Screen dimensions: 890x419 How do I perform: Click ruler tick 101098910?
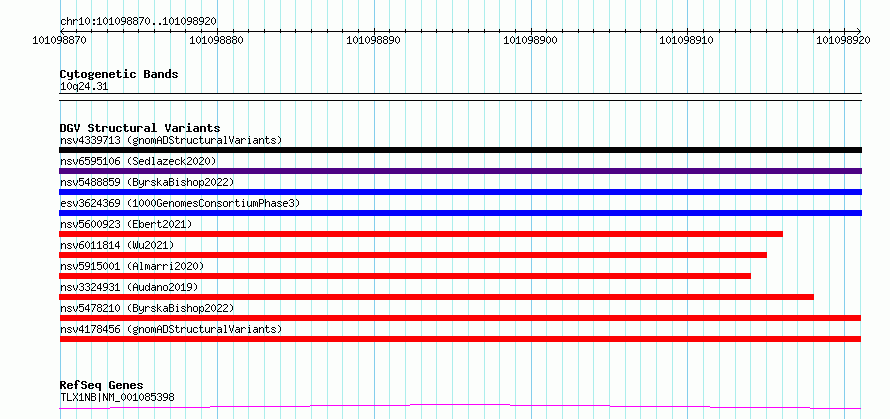[687, 40]
